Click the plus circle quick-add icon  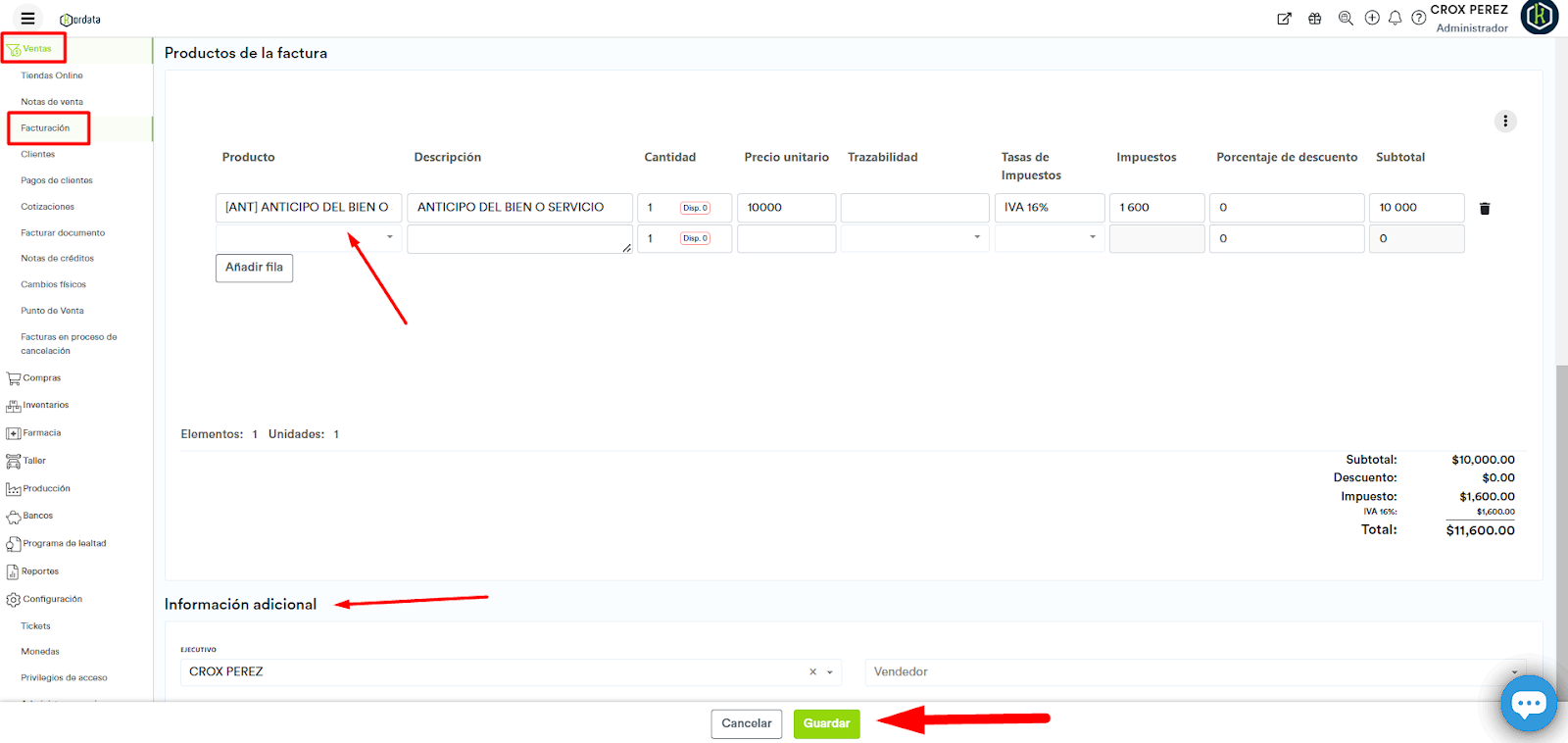pyautogui.click(x=1372, y=19)
